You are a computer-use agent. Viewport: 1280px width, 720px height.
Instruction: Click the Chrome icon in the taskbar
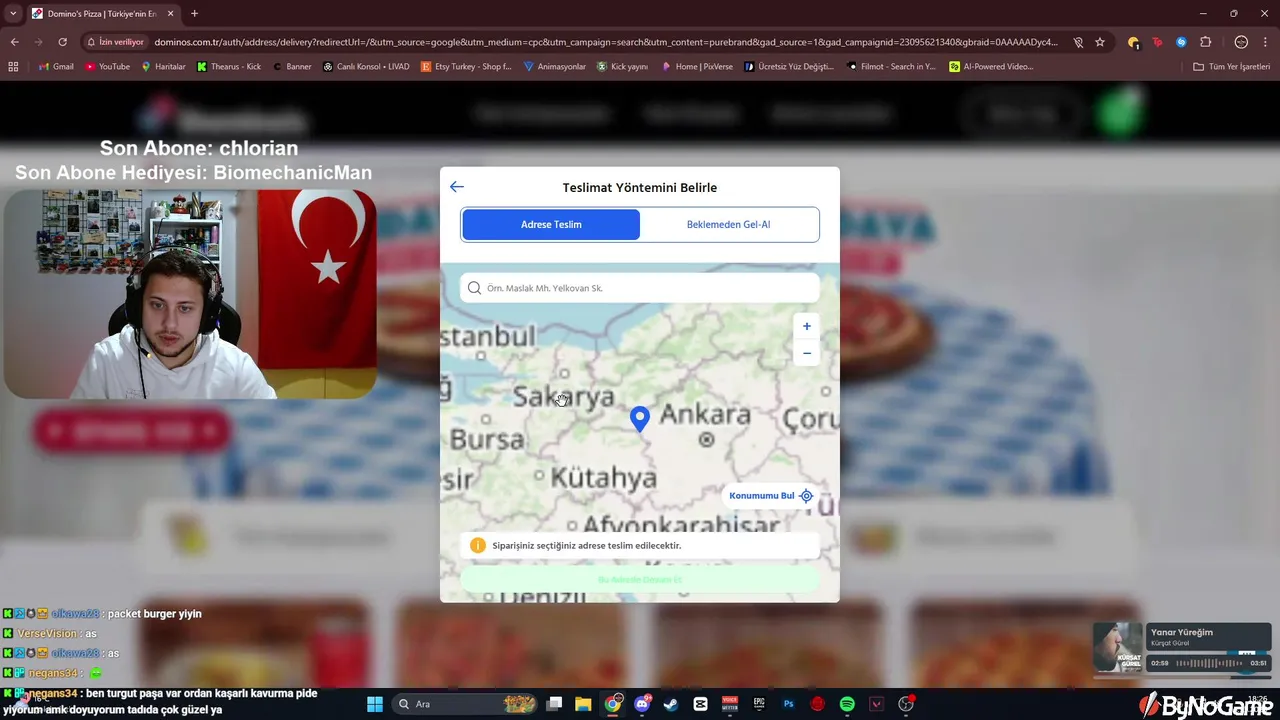pos(613,704)
